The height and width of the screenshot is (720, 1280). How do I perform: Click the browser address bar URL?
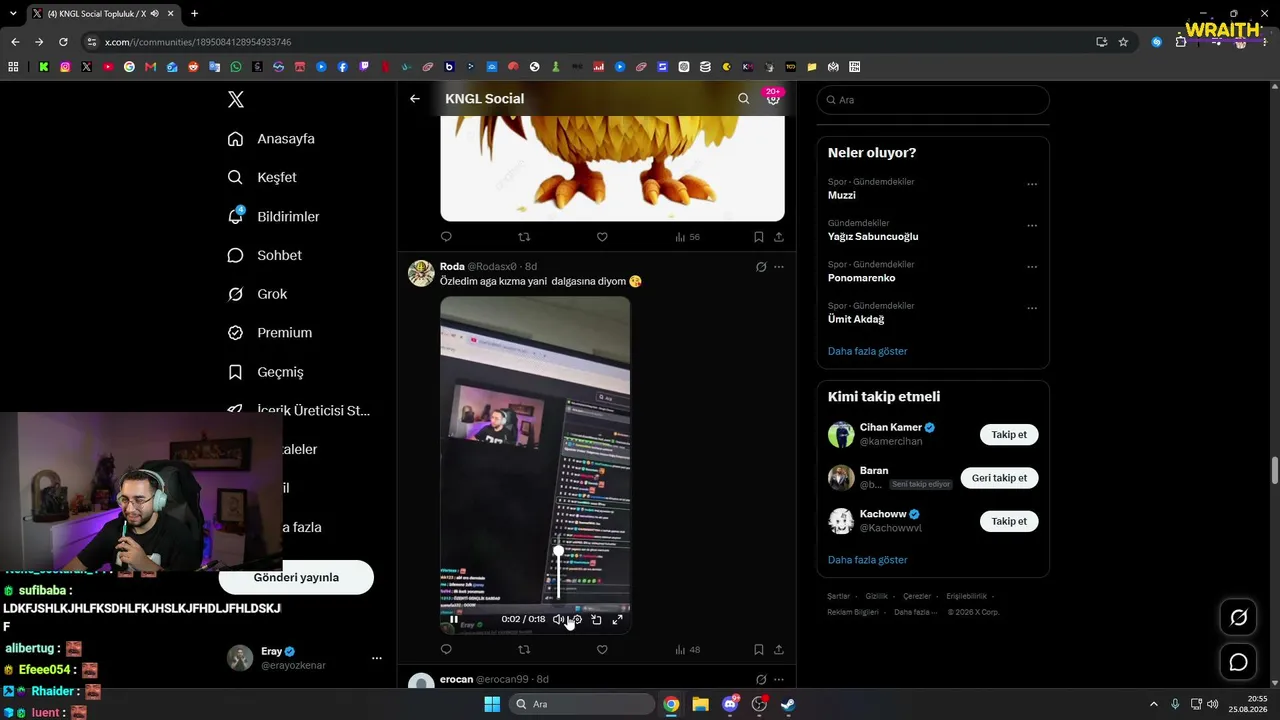[x=198, y=42]
